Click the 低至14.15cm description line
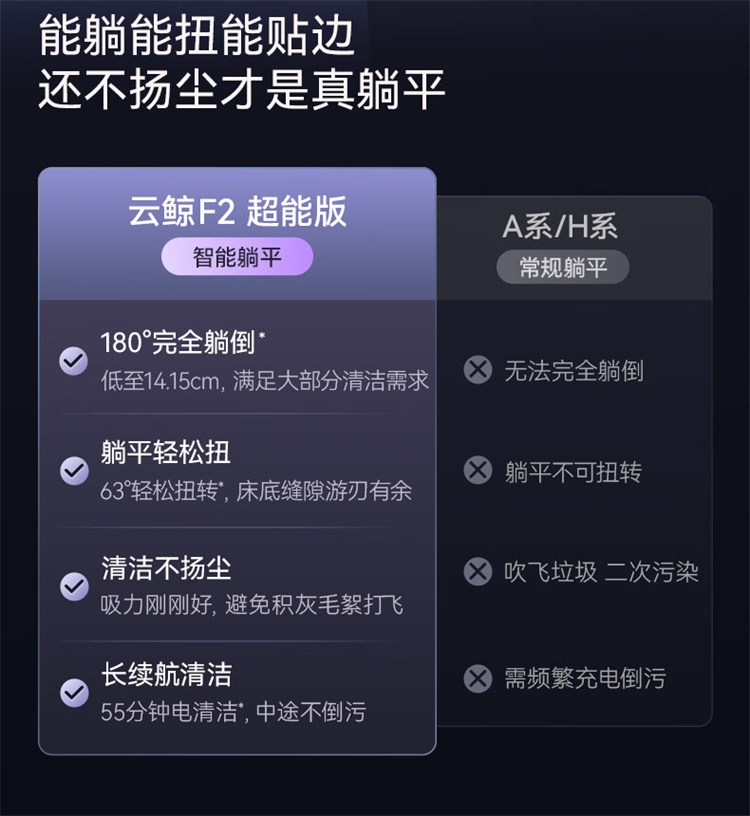 [x=264, y=381]
